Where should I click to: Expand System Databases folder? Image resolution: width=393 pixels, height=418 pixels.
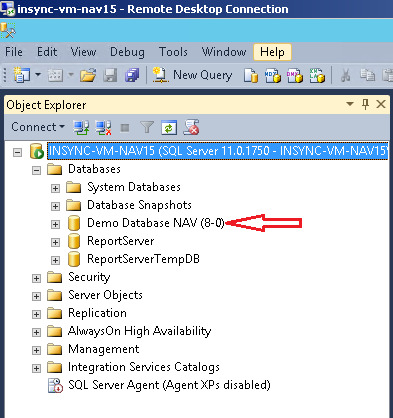point(55,189)
